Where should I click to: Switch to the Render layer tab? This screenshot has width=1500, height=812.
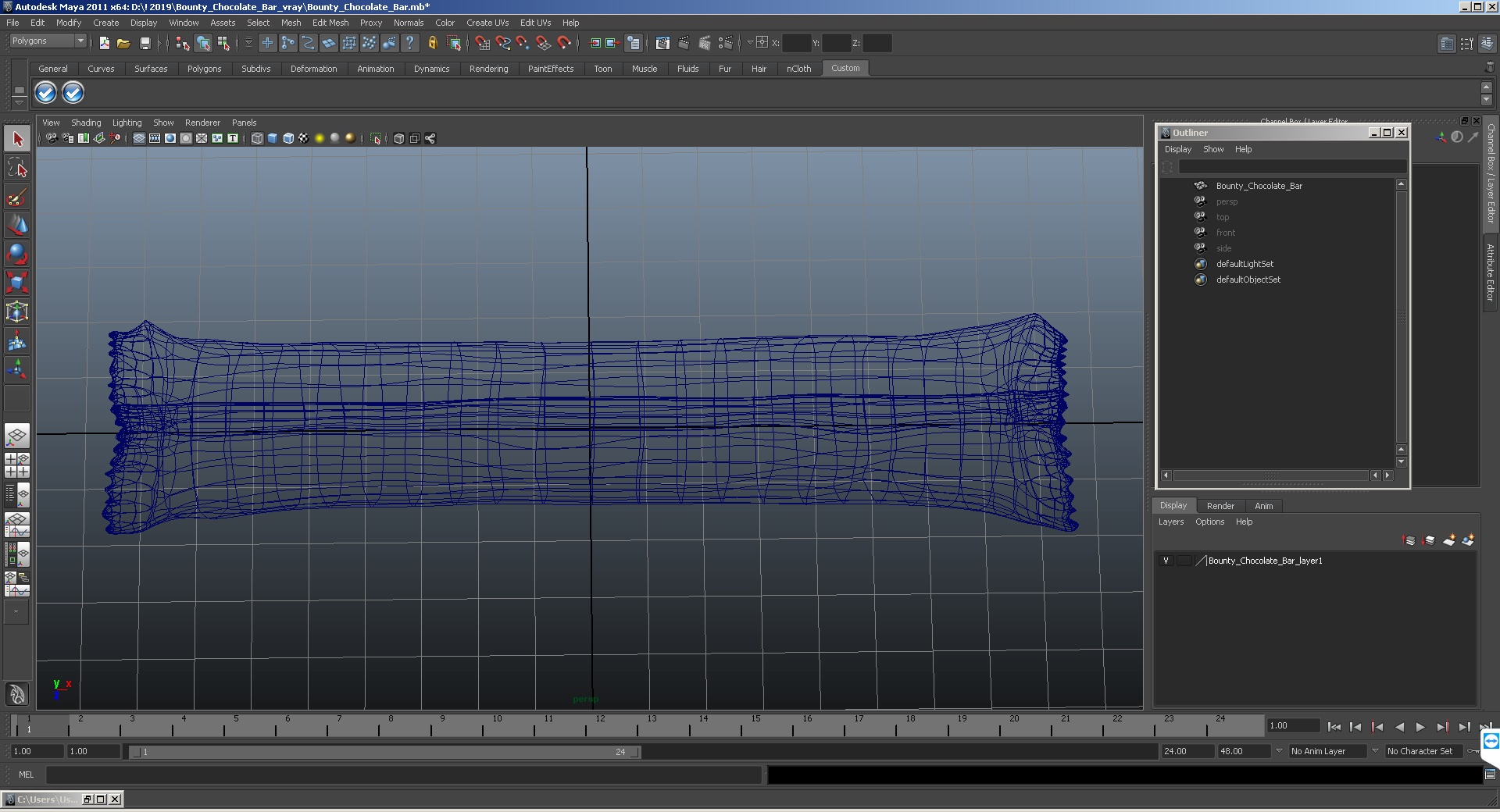coord(1220,506)
